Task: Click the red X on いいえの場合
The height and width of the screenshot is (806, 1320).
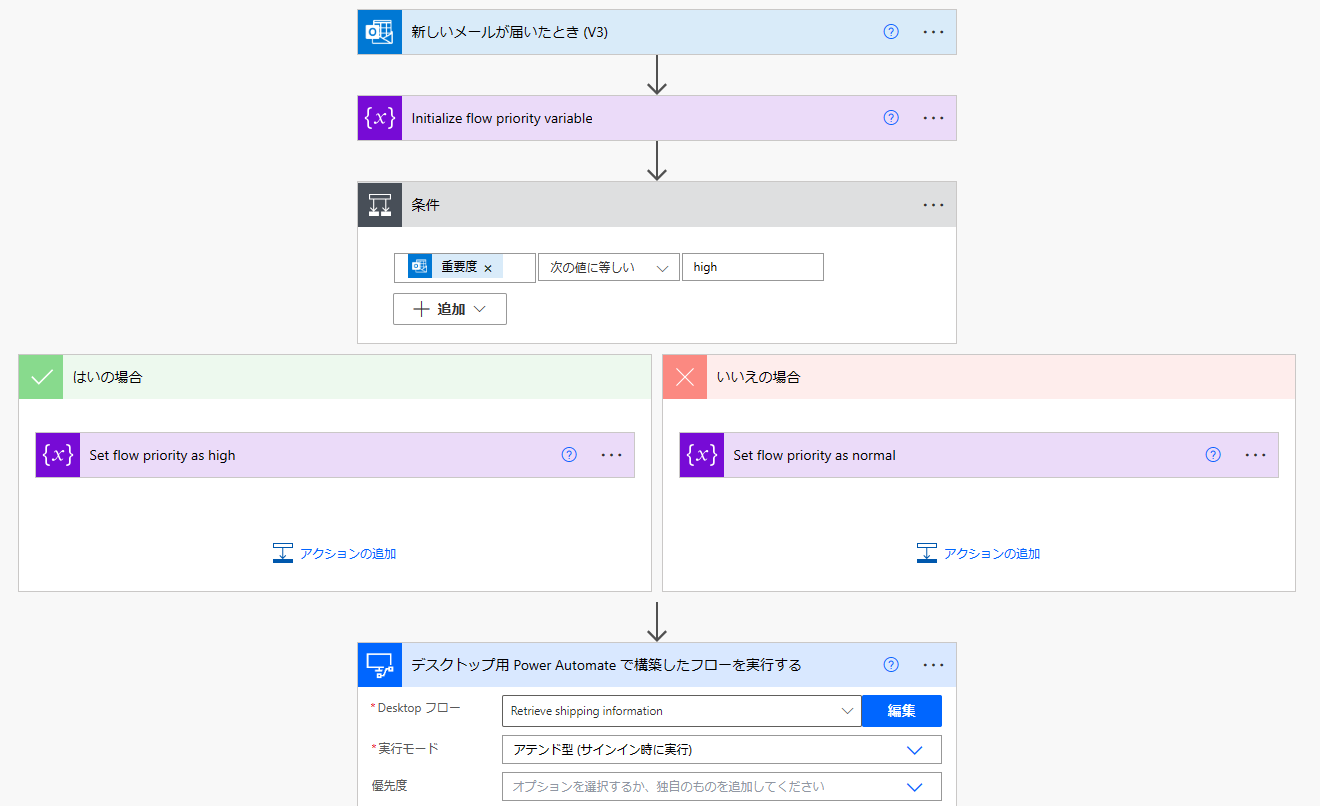Action: pyautogui.click(x=685, y=377)
